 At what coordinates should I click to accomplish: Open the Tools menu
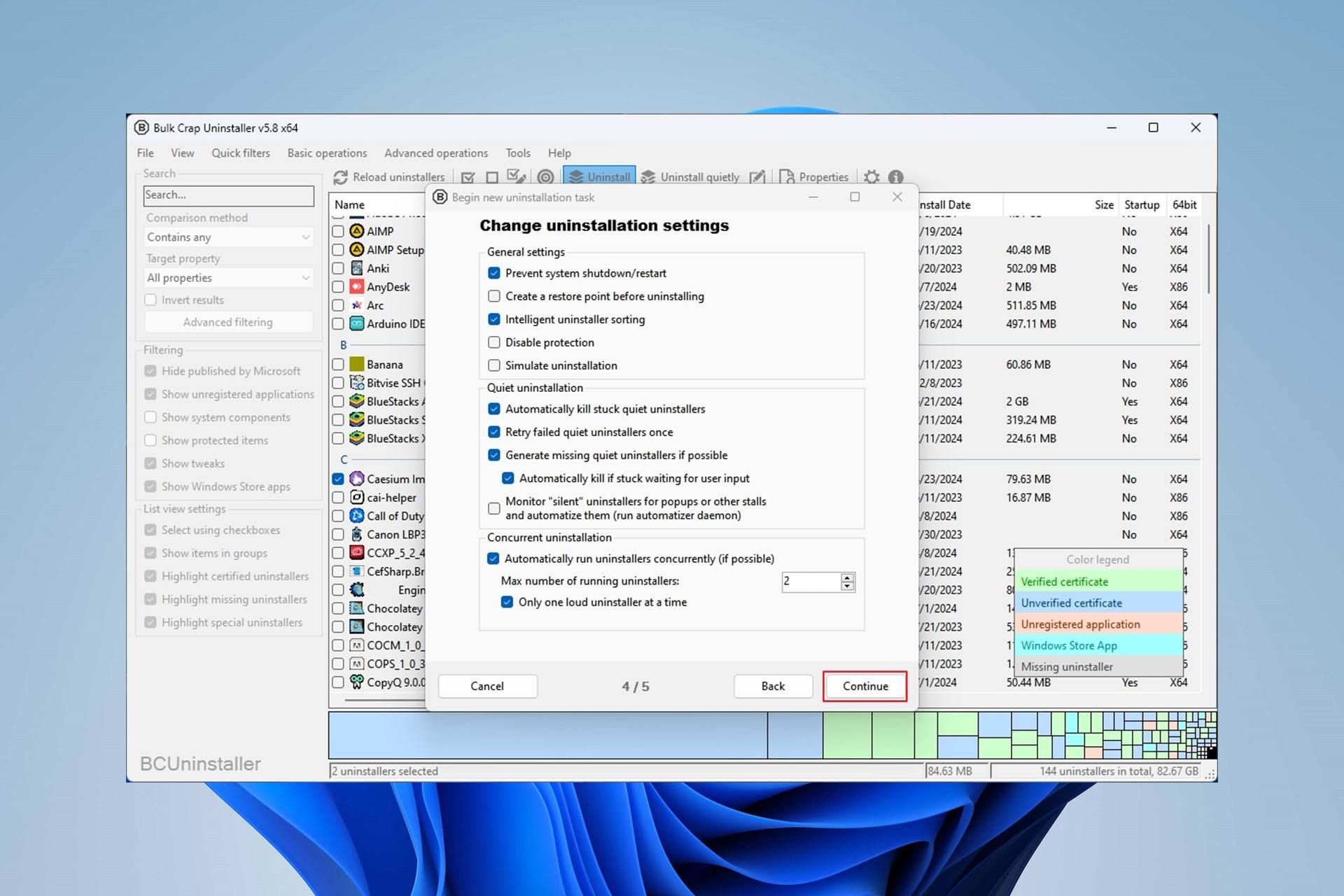click(518, 152)
